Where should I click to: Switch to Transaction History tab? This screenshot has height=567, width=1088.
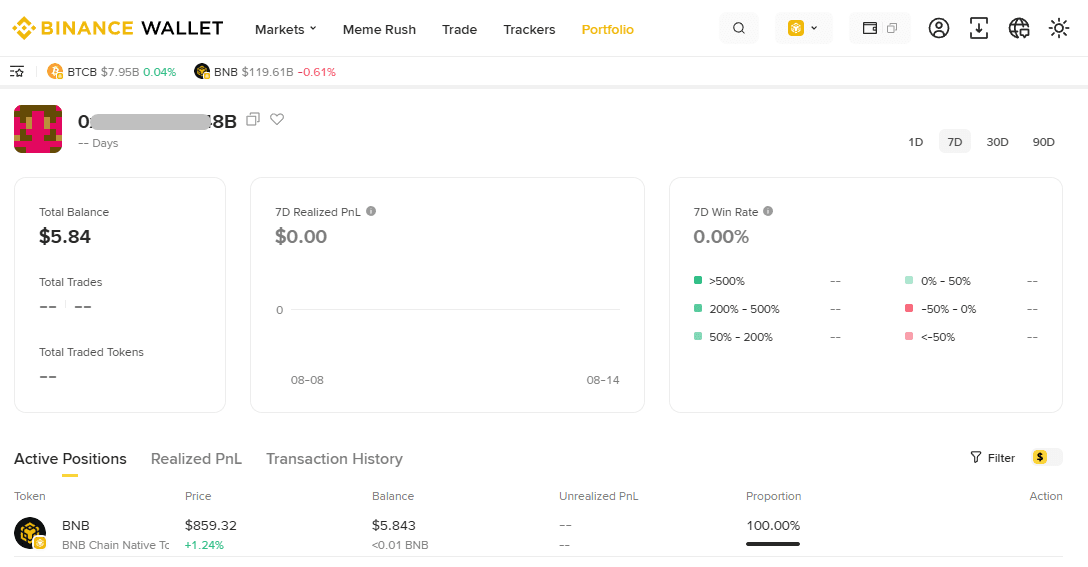point(334,459)
